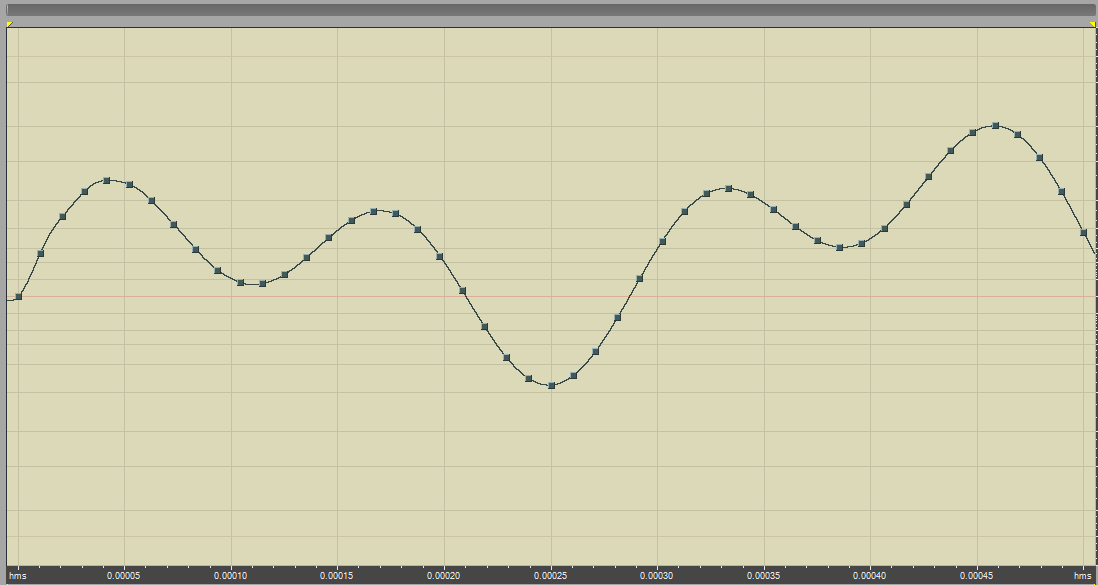1098x585 pixels.
Task: Click the left hms label on the ruler
Action: coord(18,577)
